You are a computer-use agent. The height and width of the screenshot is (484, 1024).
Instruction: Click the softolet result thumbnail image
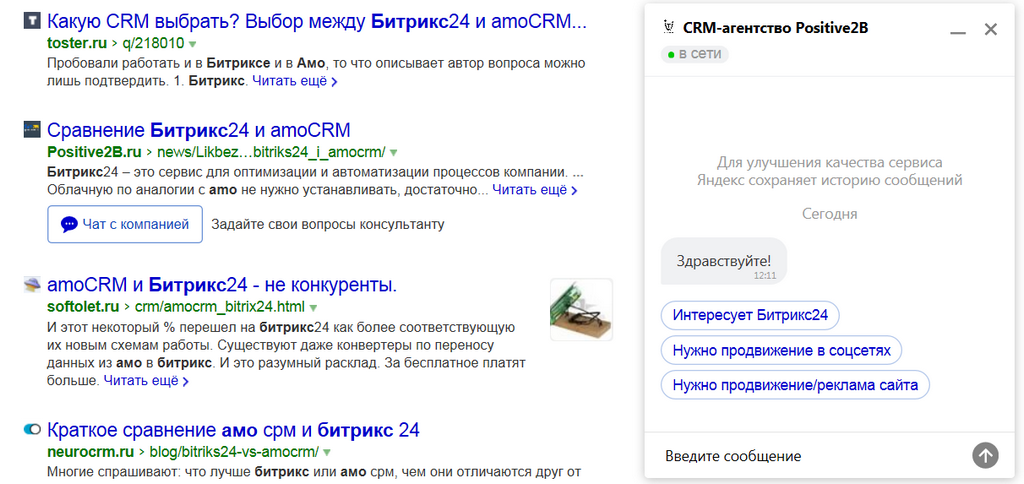point(581,310)
